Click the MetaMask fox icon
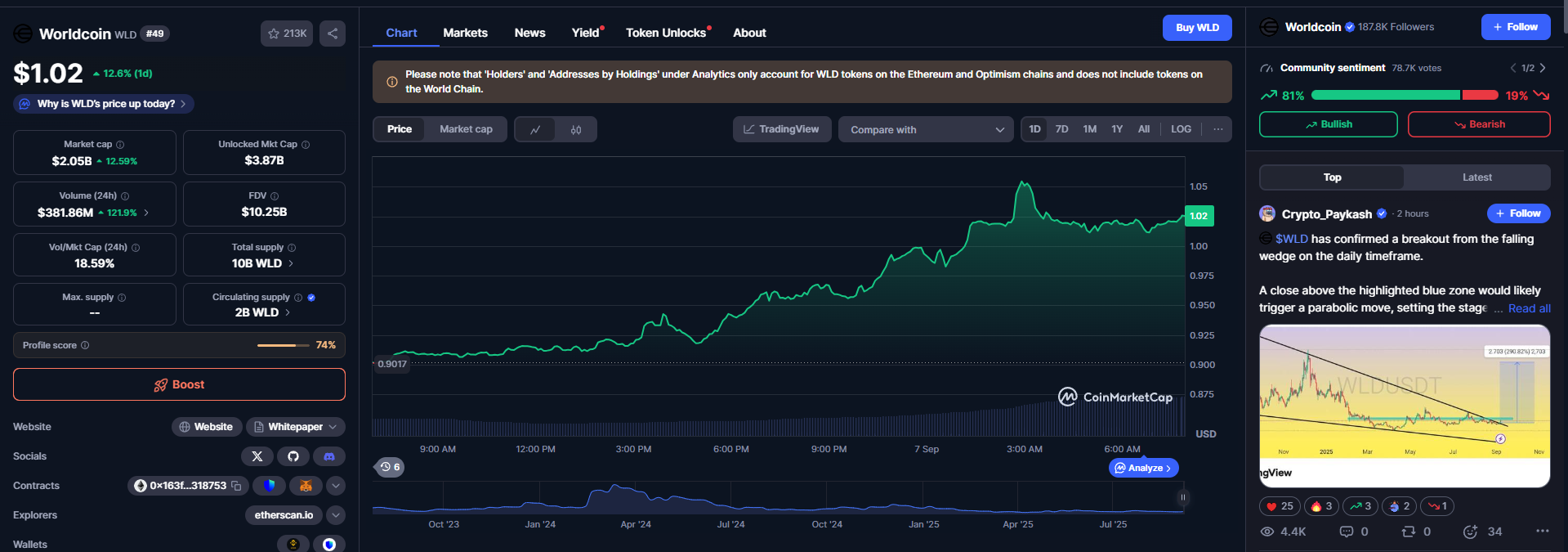 (x=306, y=486)
